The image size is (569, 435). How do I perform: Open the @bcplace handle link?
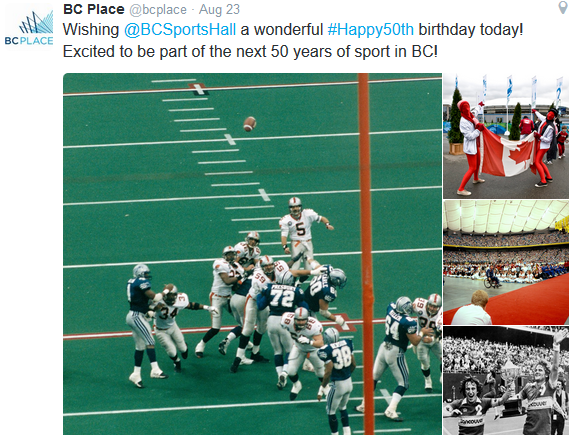pos(158,9)
